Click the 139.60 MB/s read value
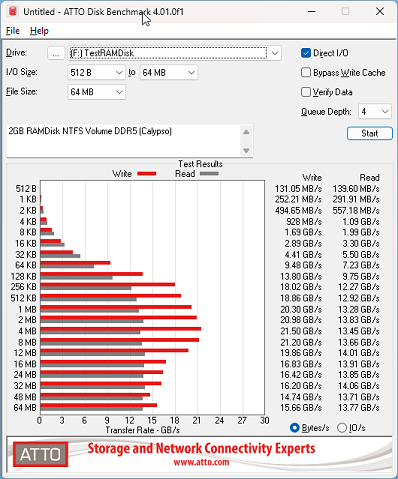 click(356, 189)
